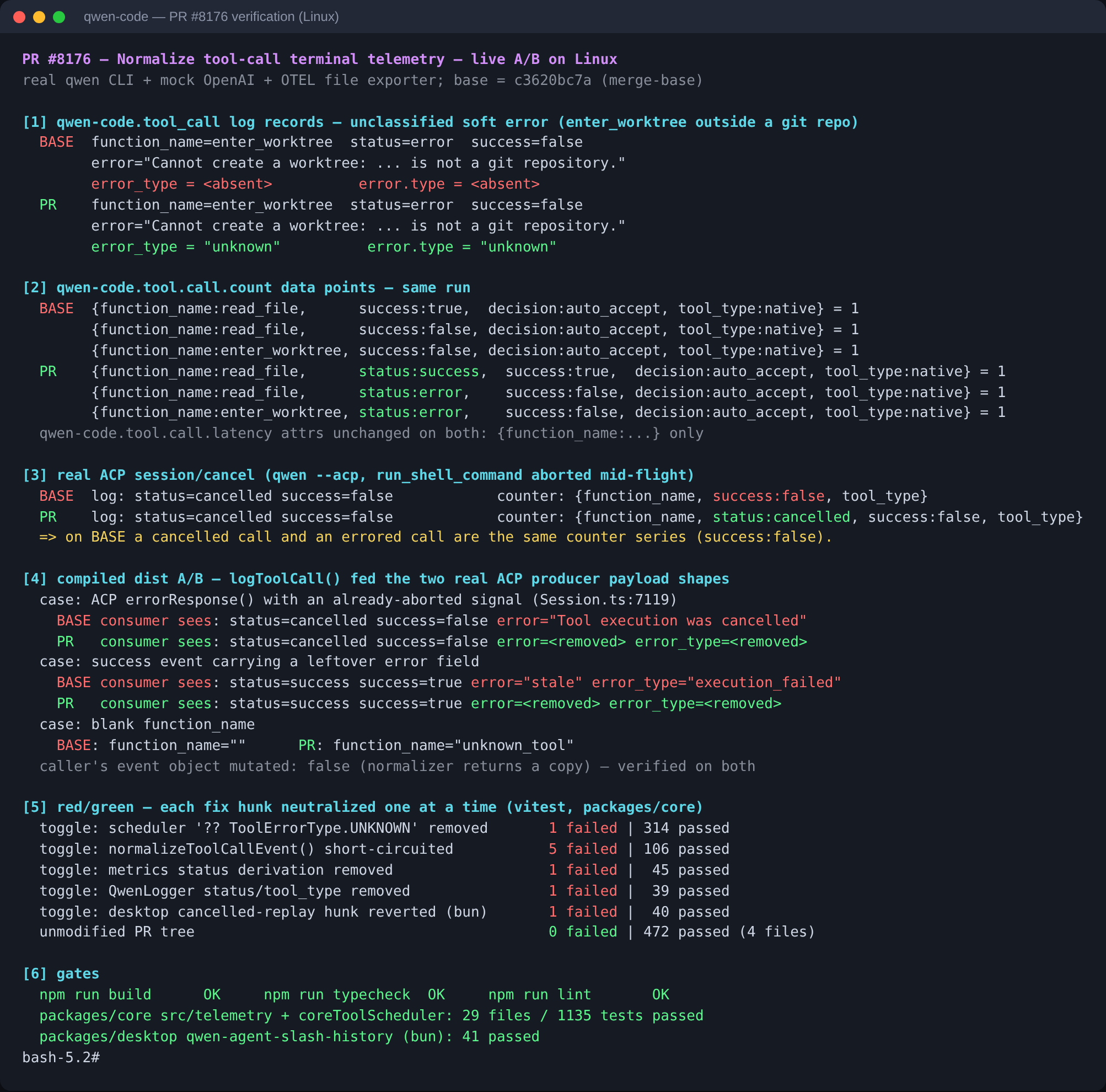Click the "[1] qwen-code.tool_call log records" section heading

pos(440,122)
